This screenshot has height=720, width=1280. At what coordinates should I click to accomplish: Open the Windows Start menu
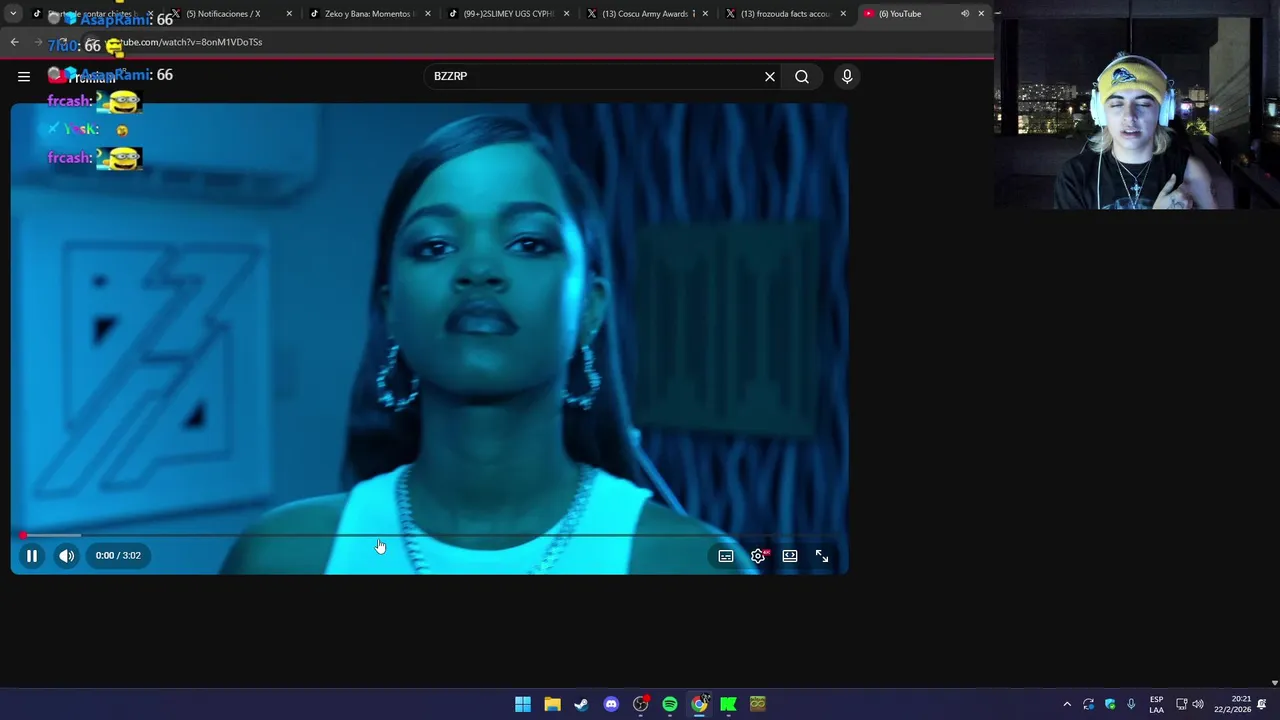(523, 704)
